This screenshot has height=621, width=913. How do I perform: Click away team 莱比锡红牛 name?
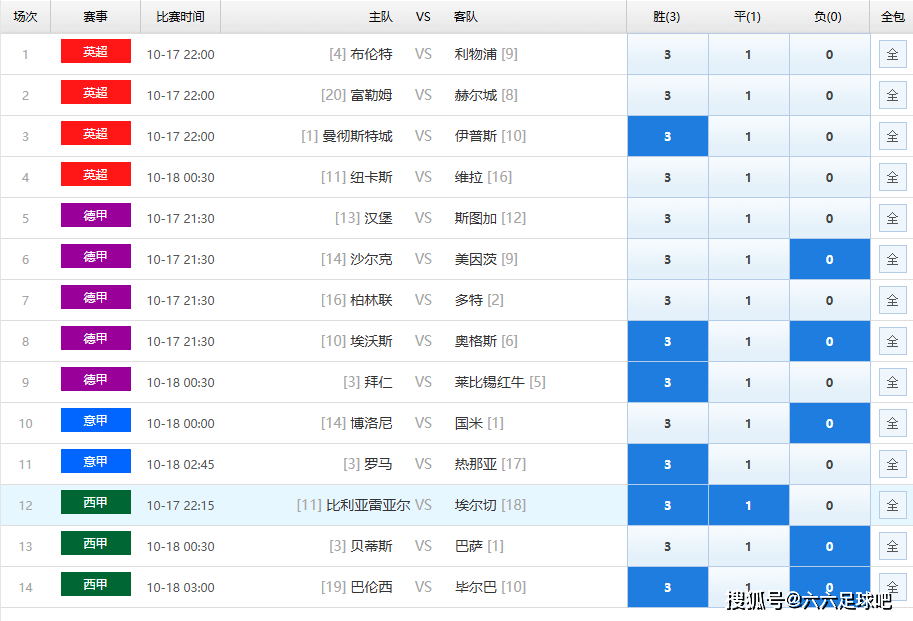(x=490, y=382)
